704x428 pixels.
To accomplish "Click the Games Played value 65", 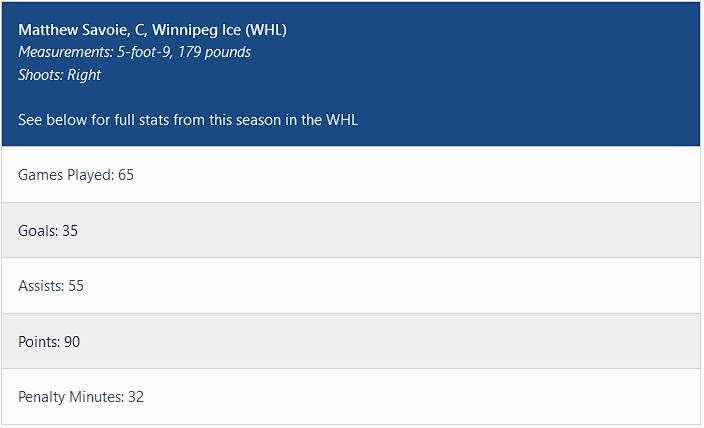I will (126, 175).
